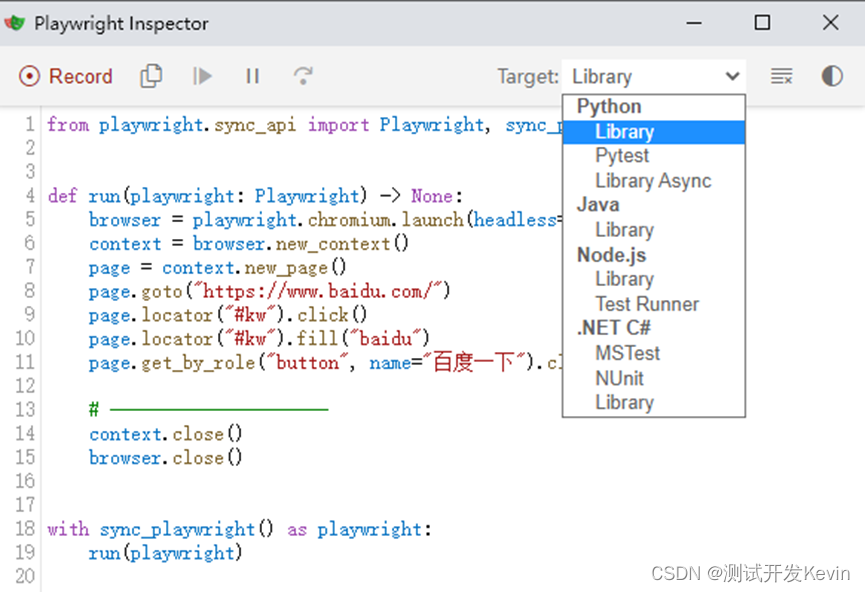Select Library under Node.js
The image size is (865, 592).
[624, 279]
